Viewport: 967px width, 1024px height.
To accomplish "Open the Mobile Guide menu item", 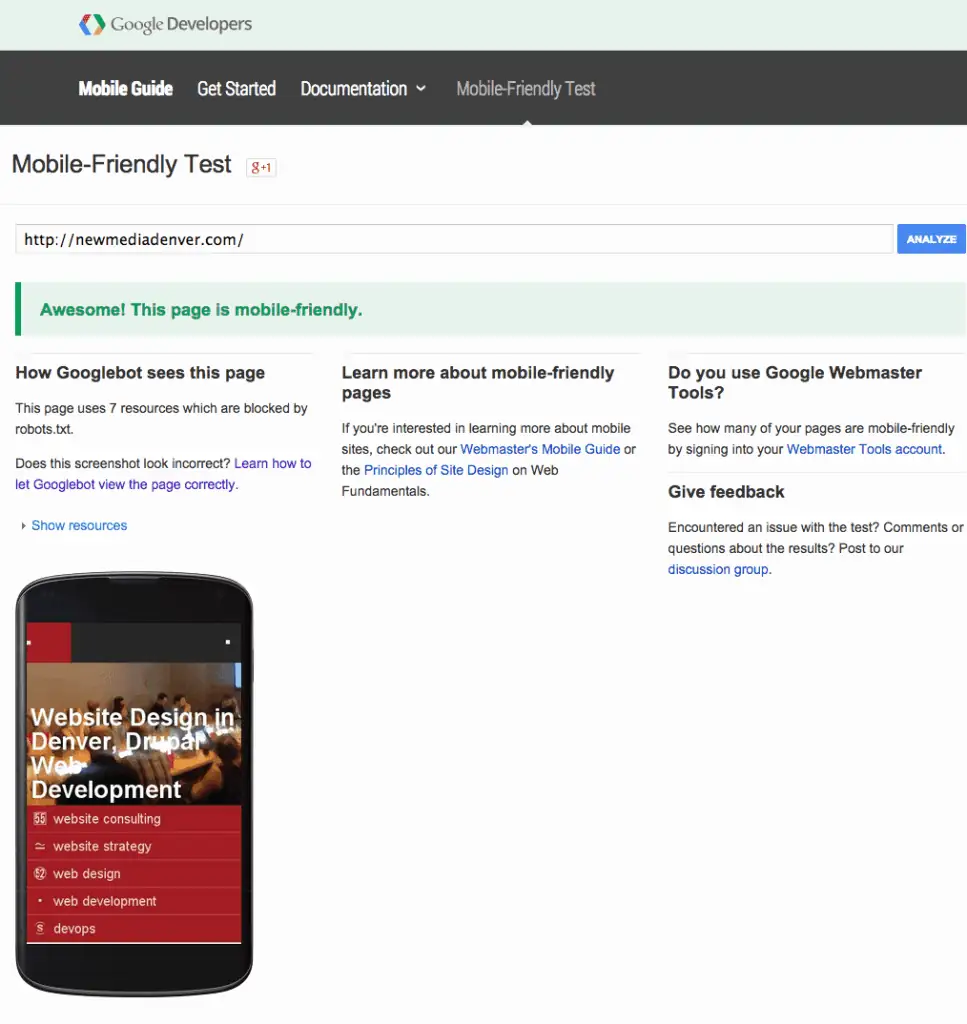I will point(125,88).
